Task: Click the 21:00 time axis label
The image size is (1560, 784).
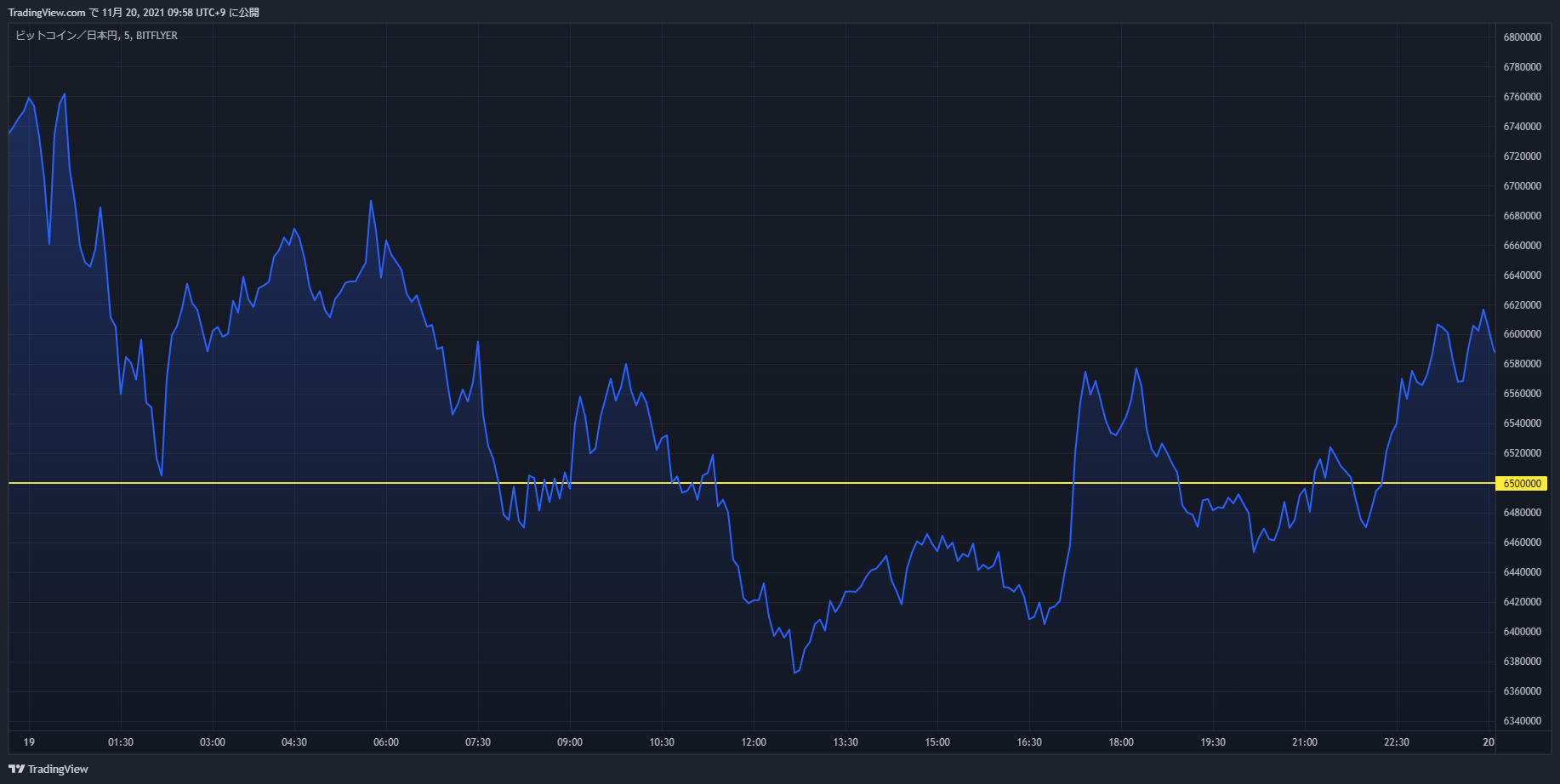Action: 1305,742
